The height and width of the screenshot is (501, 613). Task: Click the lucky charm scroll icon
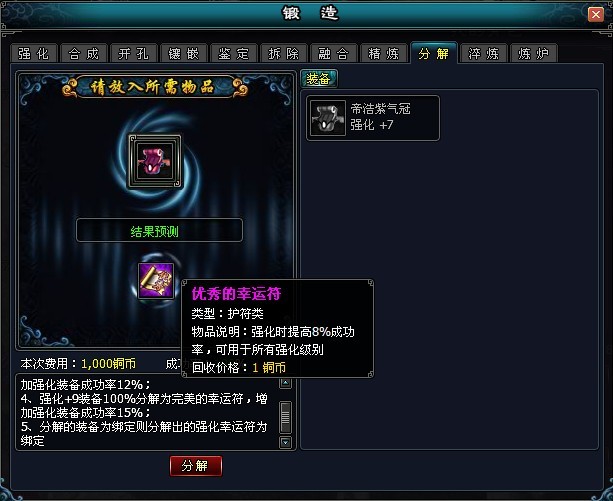156,281
